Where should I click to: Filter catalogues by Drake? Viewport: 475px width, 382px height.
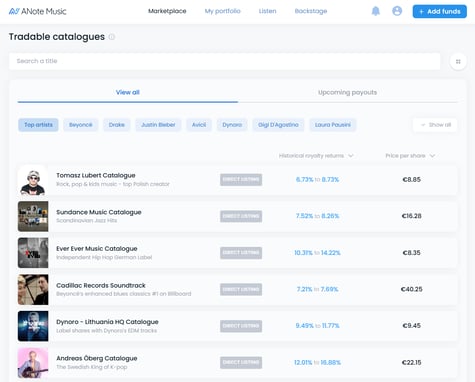tap(117, 125)
